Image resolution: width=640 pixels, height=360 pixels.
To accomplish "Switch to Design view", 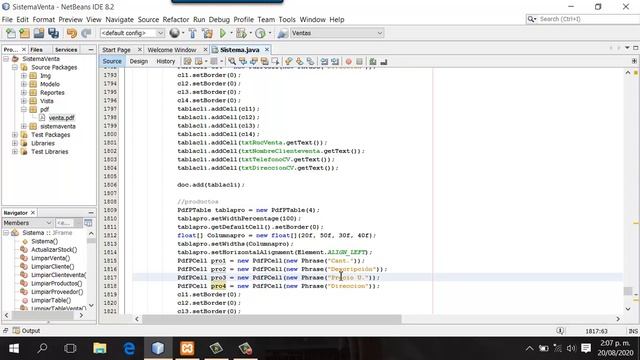I will [139, 61].
